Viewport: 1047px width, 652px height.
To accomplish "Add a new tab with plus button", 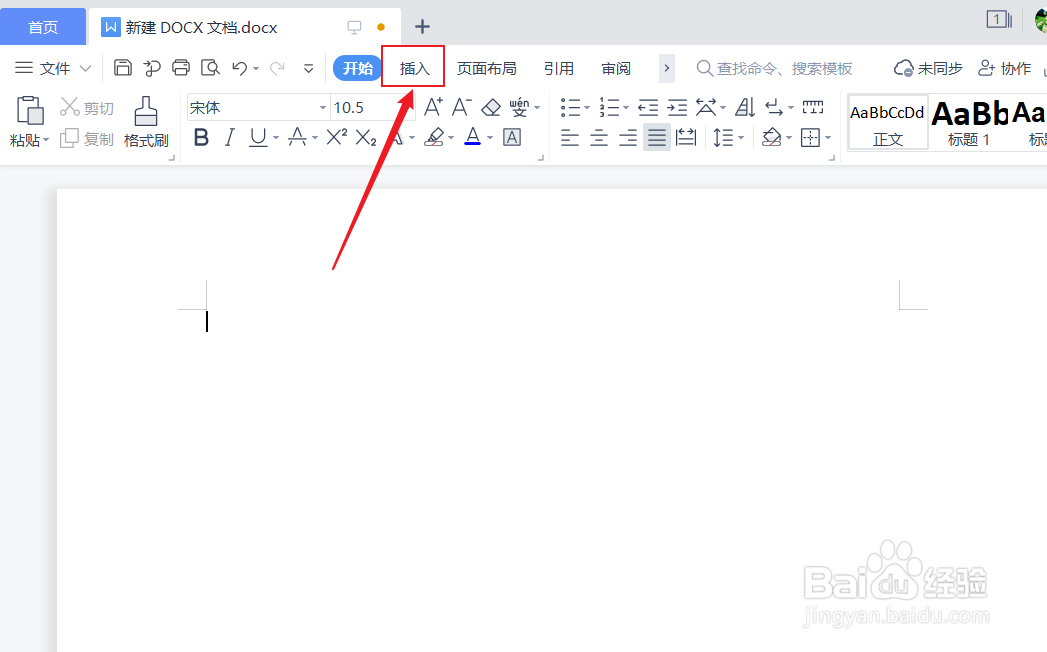I will pos(422,27).
